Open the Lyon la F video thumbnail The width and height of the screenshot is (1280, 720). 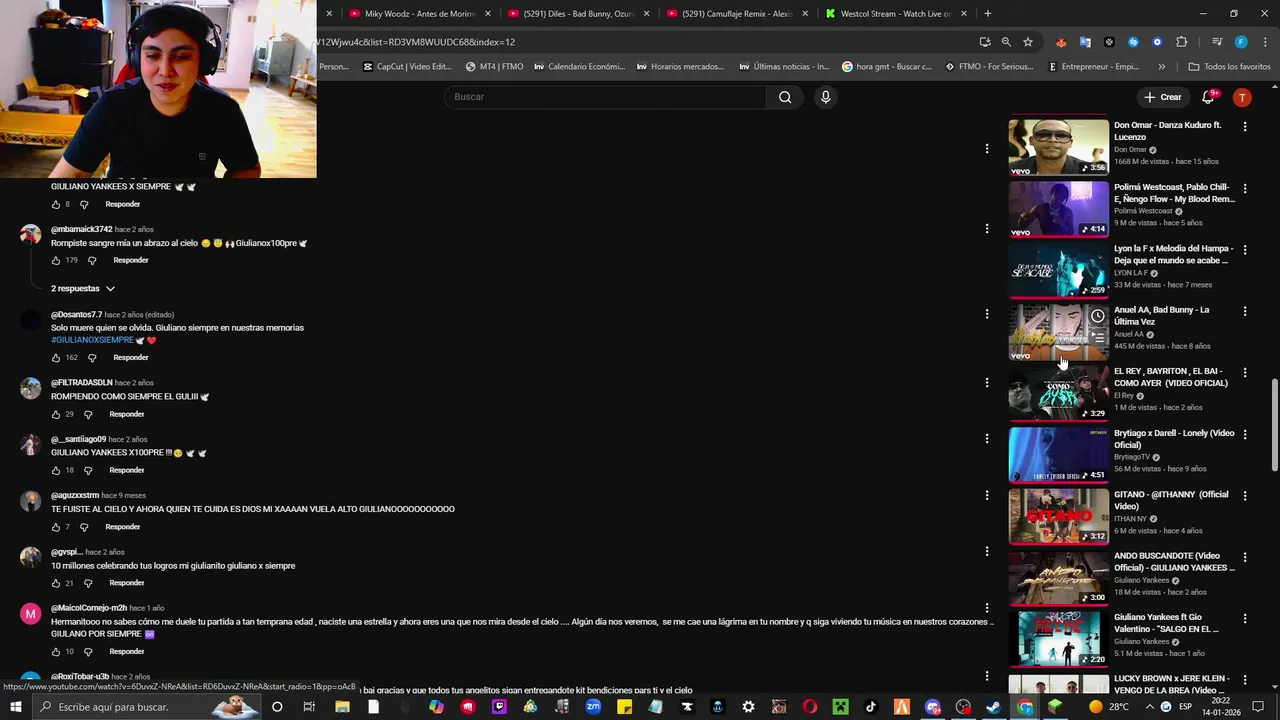click(x=1058, y=270)
